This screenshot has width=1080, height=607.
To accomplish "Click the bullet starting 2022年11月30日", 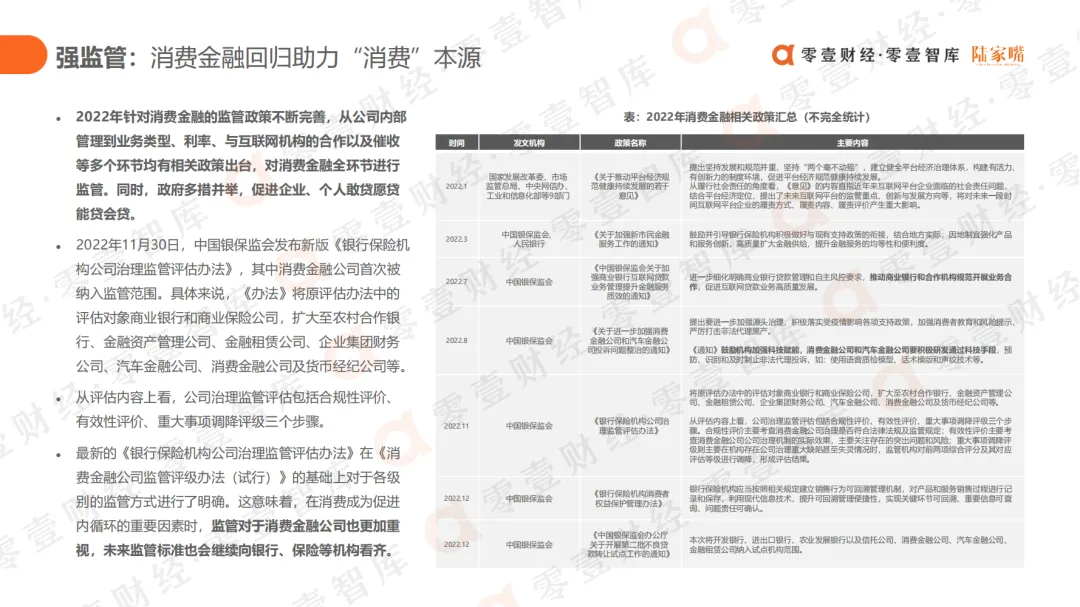I will (242, 305).
